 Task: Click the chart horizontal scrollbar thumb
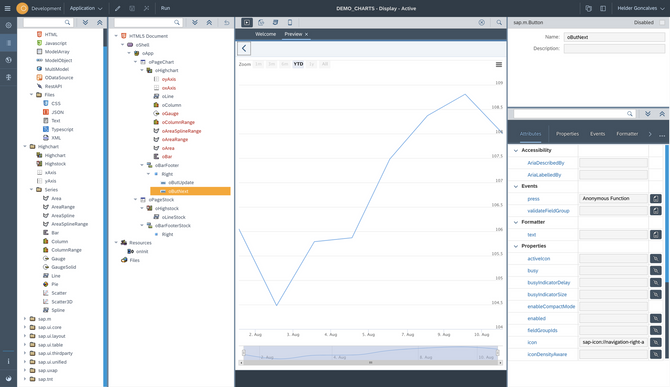(x=370, y=363)
